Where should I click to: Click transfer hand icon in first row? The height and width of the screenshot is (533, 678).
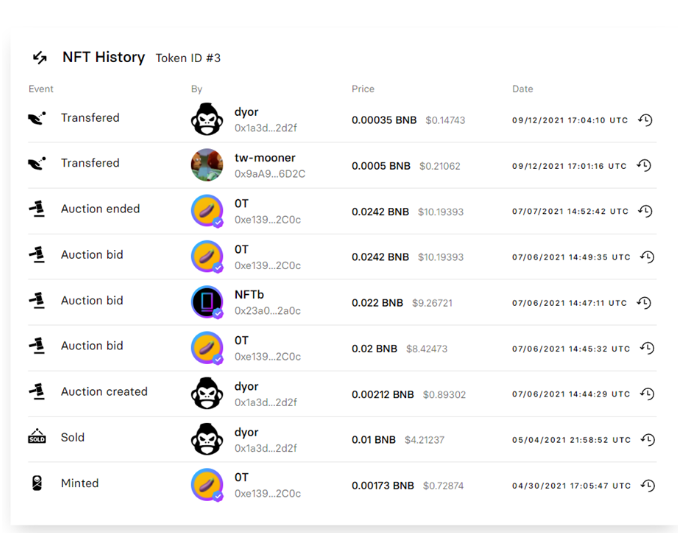click(36, 118)
